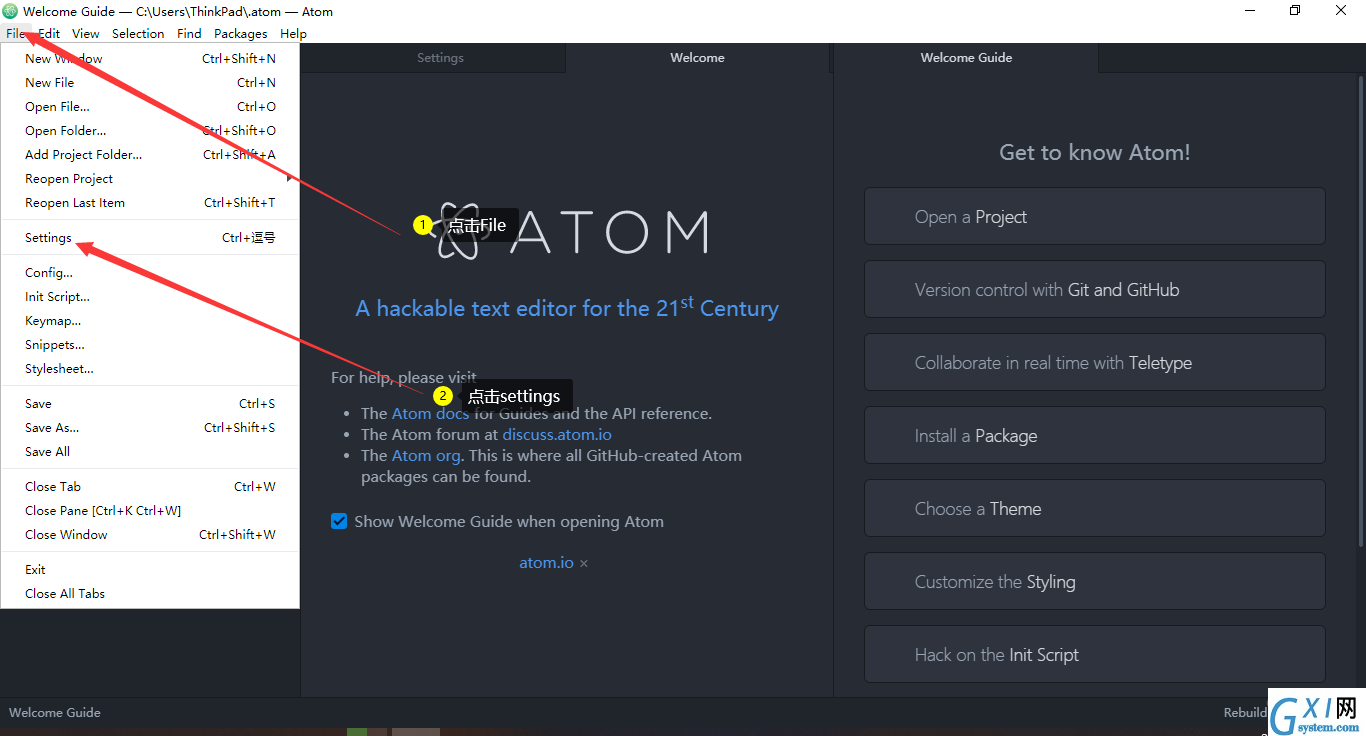The height and width of the screenshot is (736, 1366).
Task: Switch to the Welcome tab
Action: click(697, 58)
